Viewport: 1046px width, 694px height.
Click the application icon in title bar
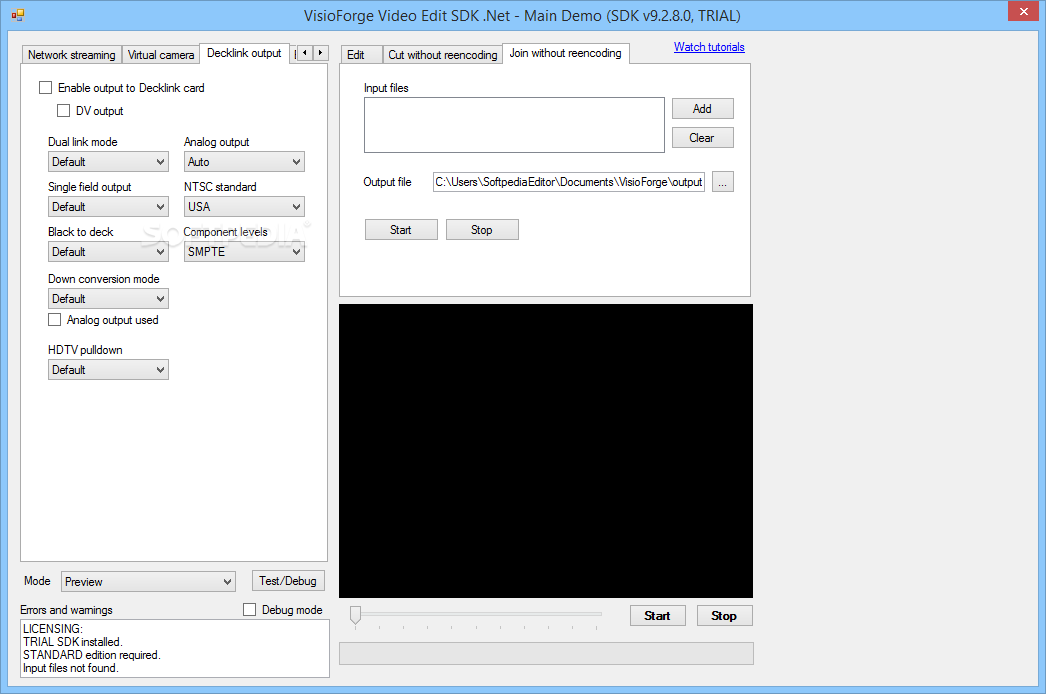click(x=18, y=15)
